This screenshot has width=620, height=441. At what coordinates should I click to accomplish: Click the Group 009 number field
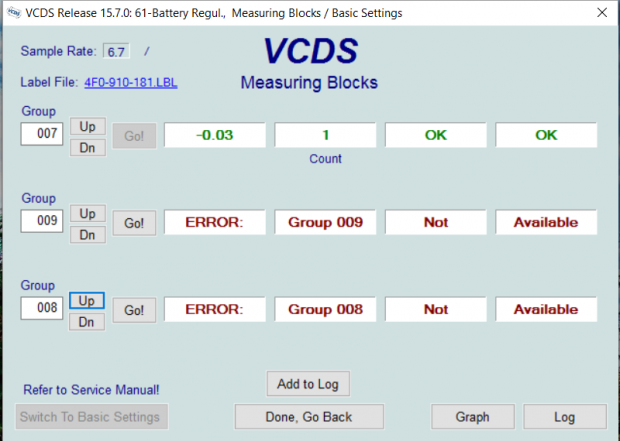point(42,221)
